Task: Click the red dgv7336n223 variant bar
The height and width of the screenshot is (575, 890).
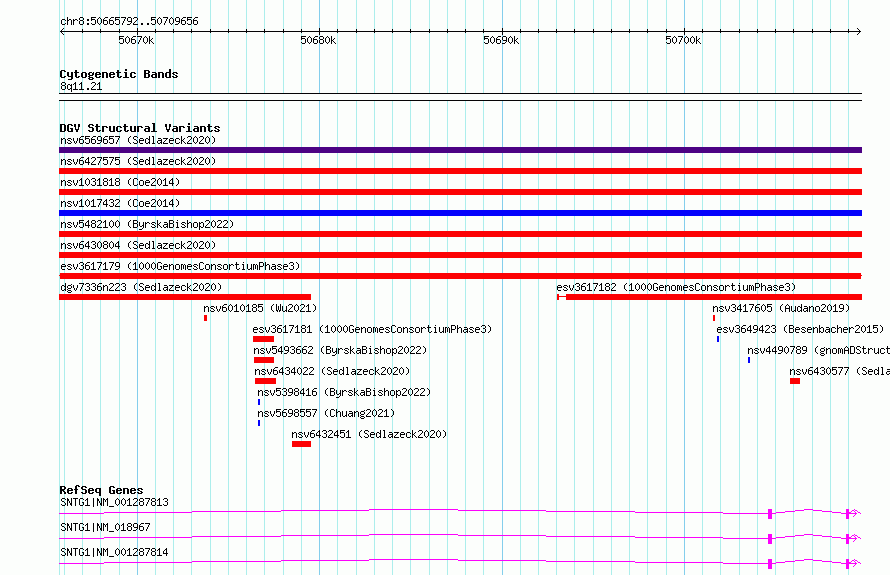Action: [x=185, y=297]
